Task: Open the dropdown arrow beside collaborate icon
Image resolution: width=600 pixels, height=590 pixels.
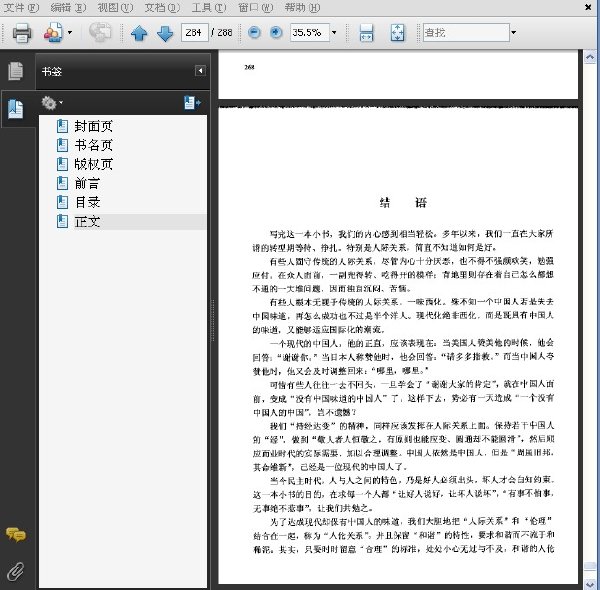Action: pyautogui.click(x=70, y=33)
